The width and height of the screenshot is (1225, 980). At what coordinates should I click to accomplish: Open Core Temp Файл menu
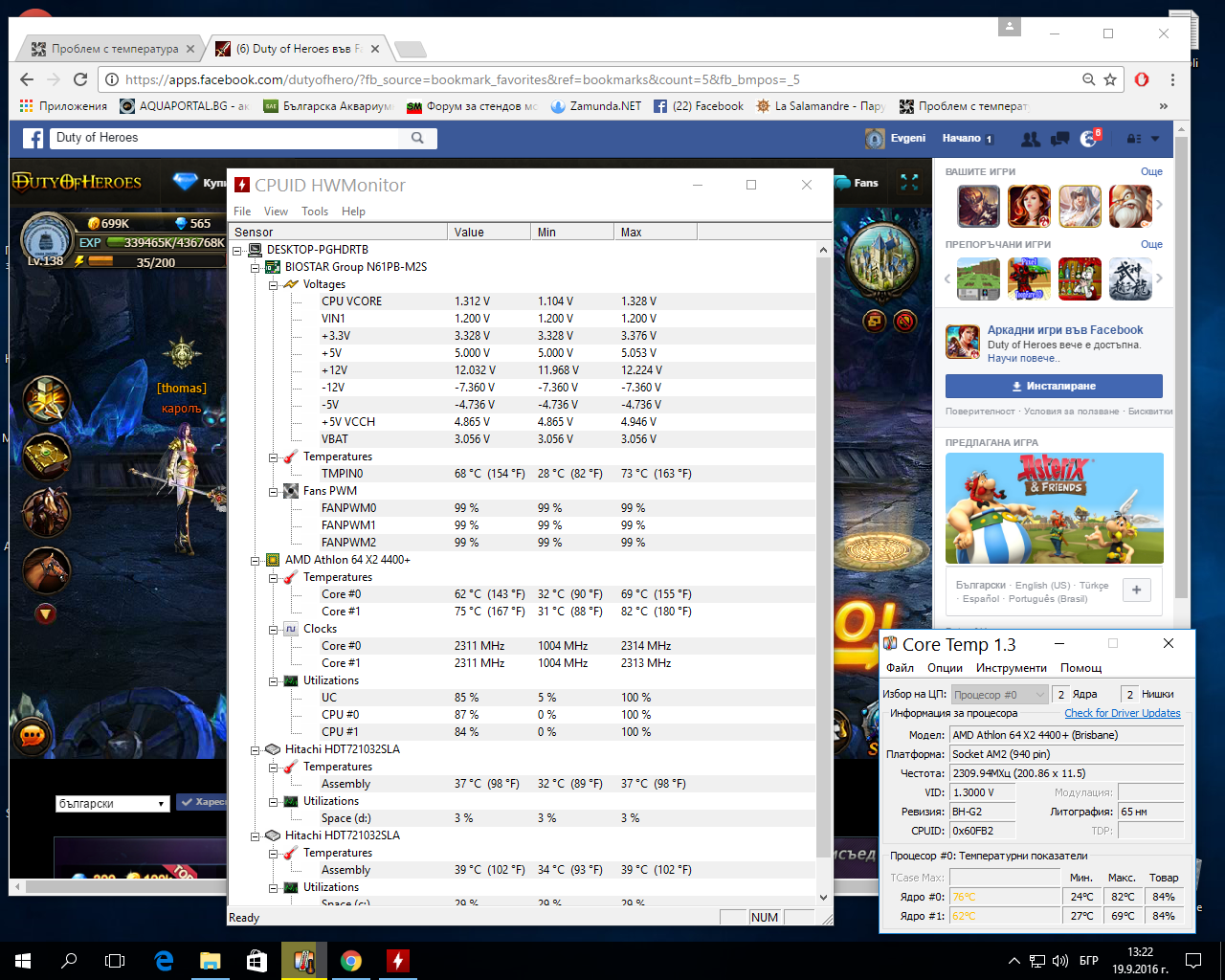pyautogui.click(x=900, y=668)
